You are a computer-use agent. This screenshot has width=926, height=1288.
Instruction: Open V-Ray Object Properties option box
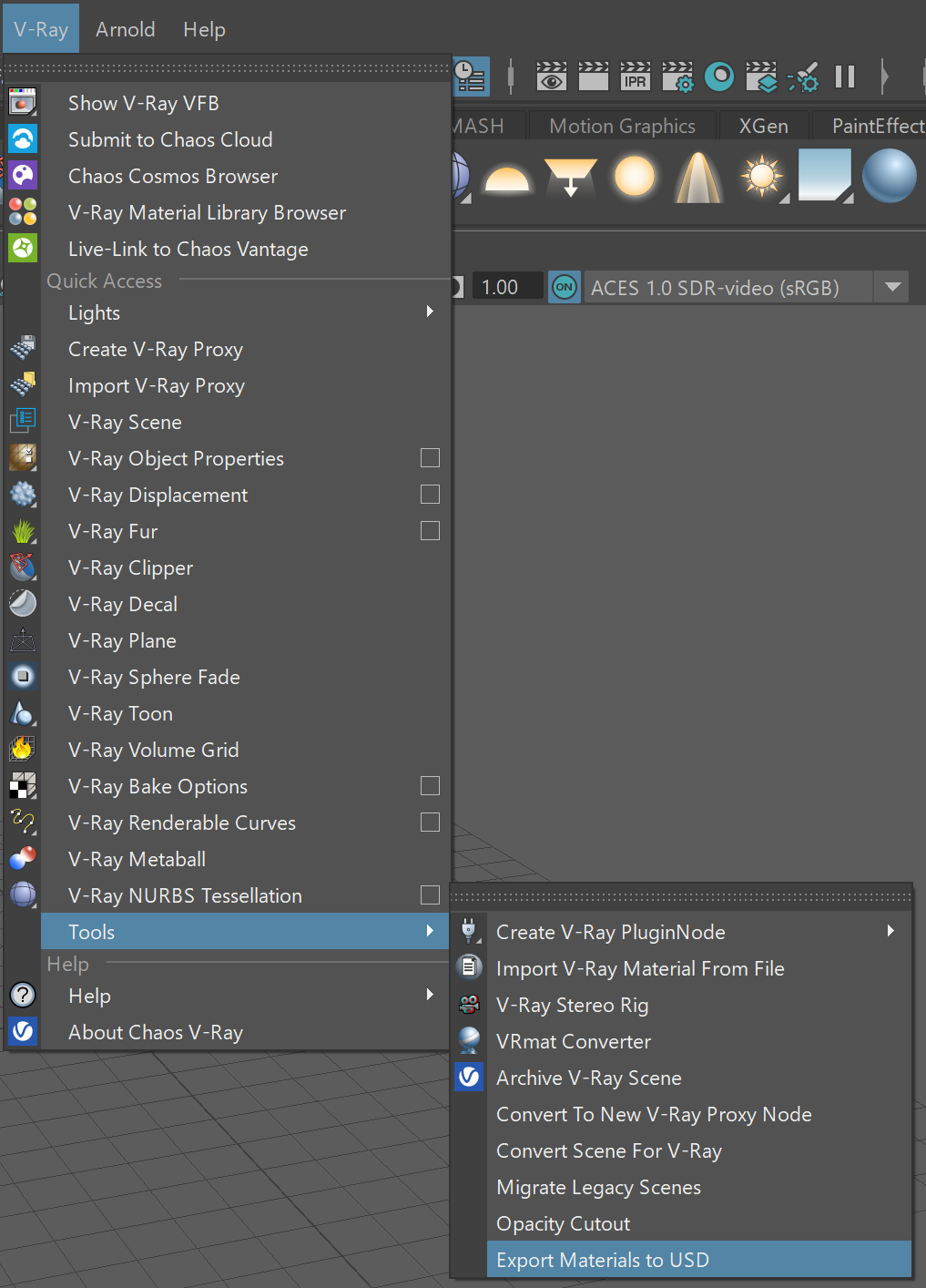click(x=431, y=457)
